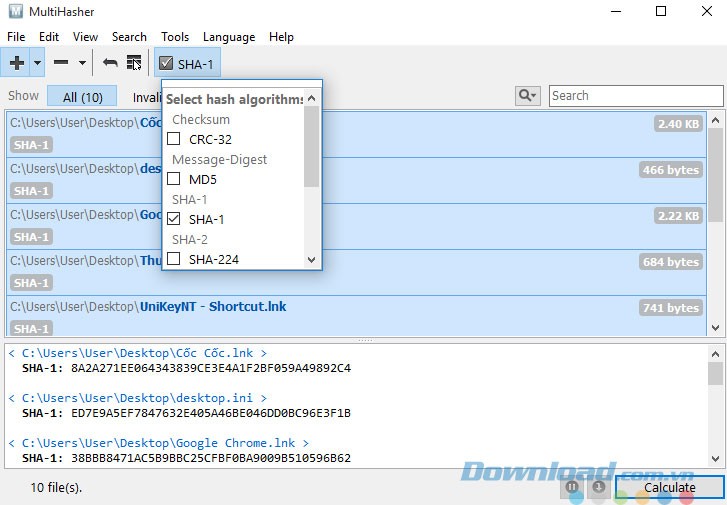Click the list-select icon beside the undo arrow

click(x=134, y=63)
